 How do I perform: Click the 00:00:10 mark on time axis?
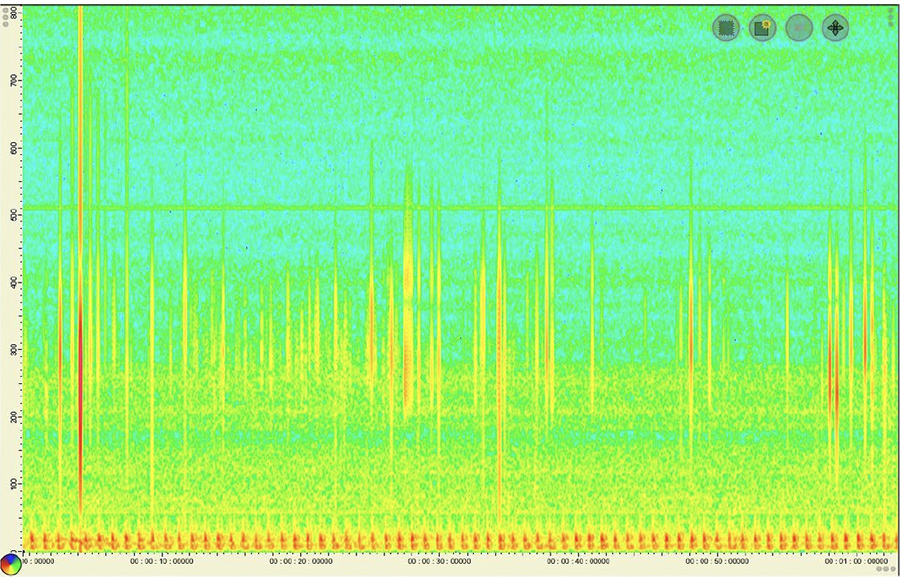click(x=163, y=561)
